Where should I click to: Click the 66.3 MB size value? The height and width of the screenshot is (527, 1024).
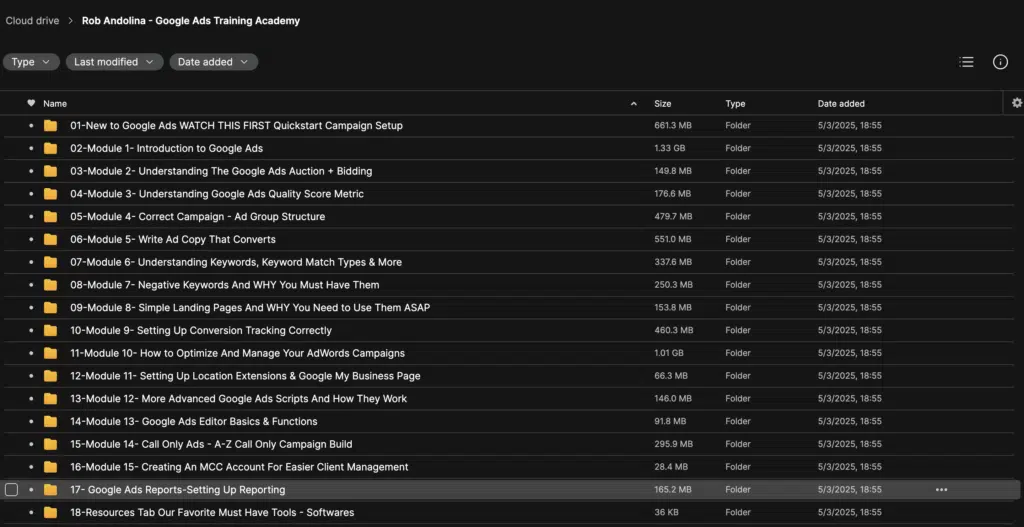[x=671, y=376]
